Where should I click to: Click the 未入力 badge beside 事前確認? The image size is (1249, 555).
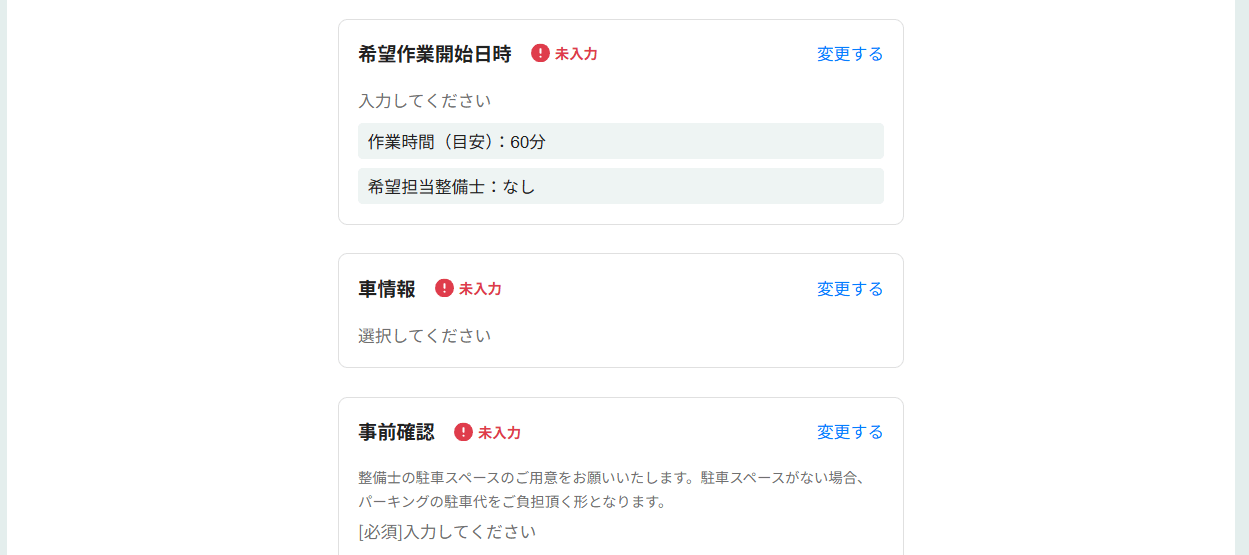coord(499,433)
